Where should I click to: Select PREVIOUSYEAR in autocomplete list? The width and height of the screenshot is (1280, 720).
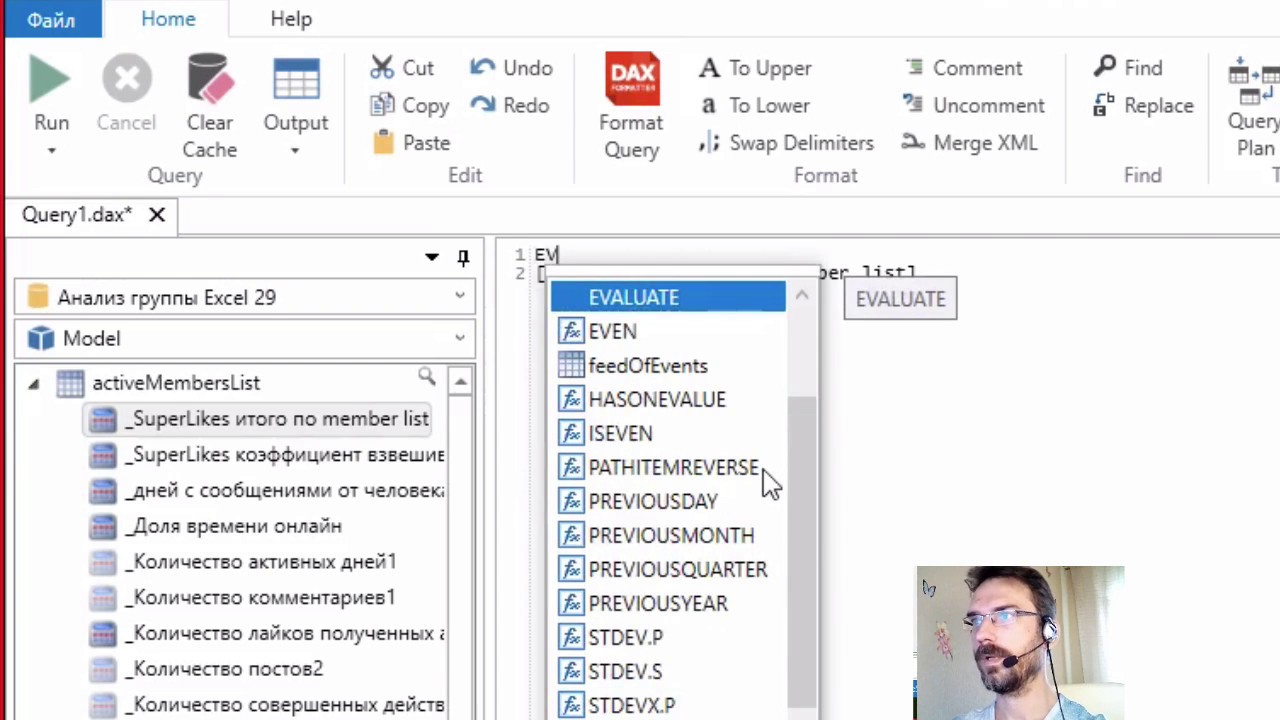coord(668,603)
